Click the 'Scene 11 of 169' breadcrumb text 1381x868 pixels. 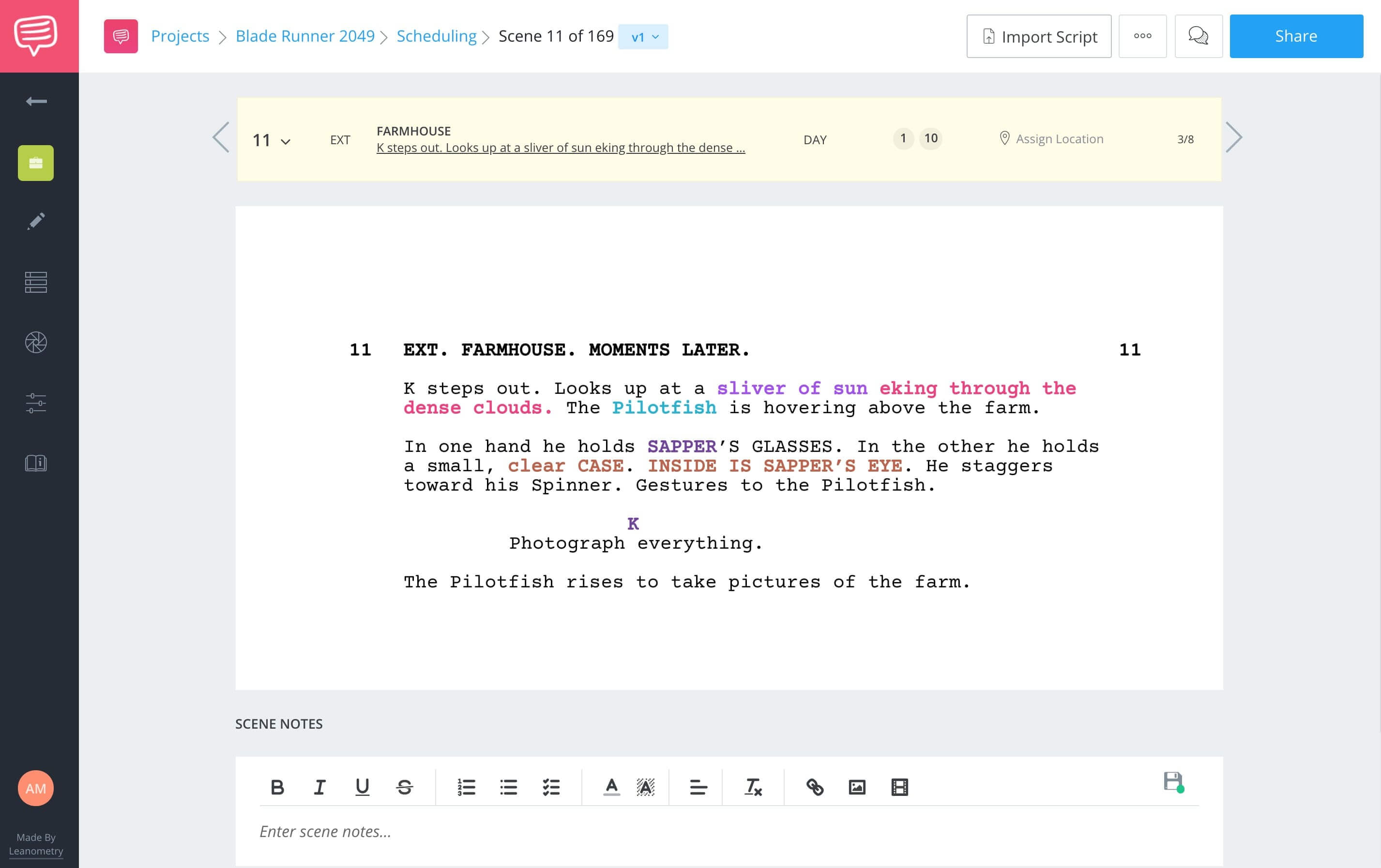[x=556, y=36]
